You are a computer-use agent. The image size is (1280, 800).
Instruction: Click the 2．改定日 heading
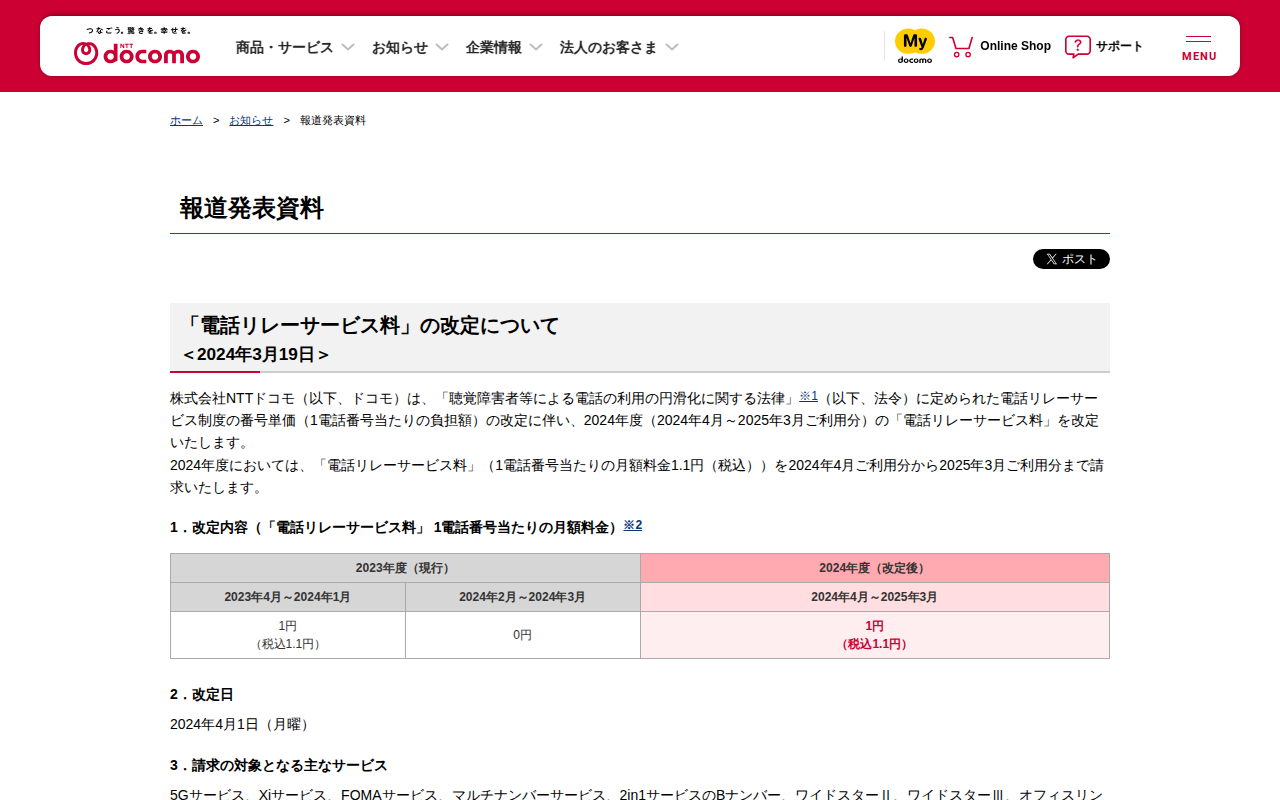202,694
